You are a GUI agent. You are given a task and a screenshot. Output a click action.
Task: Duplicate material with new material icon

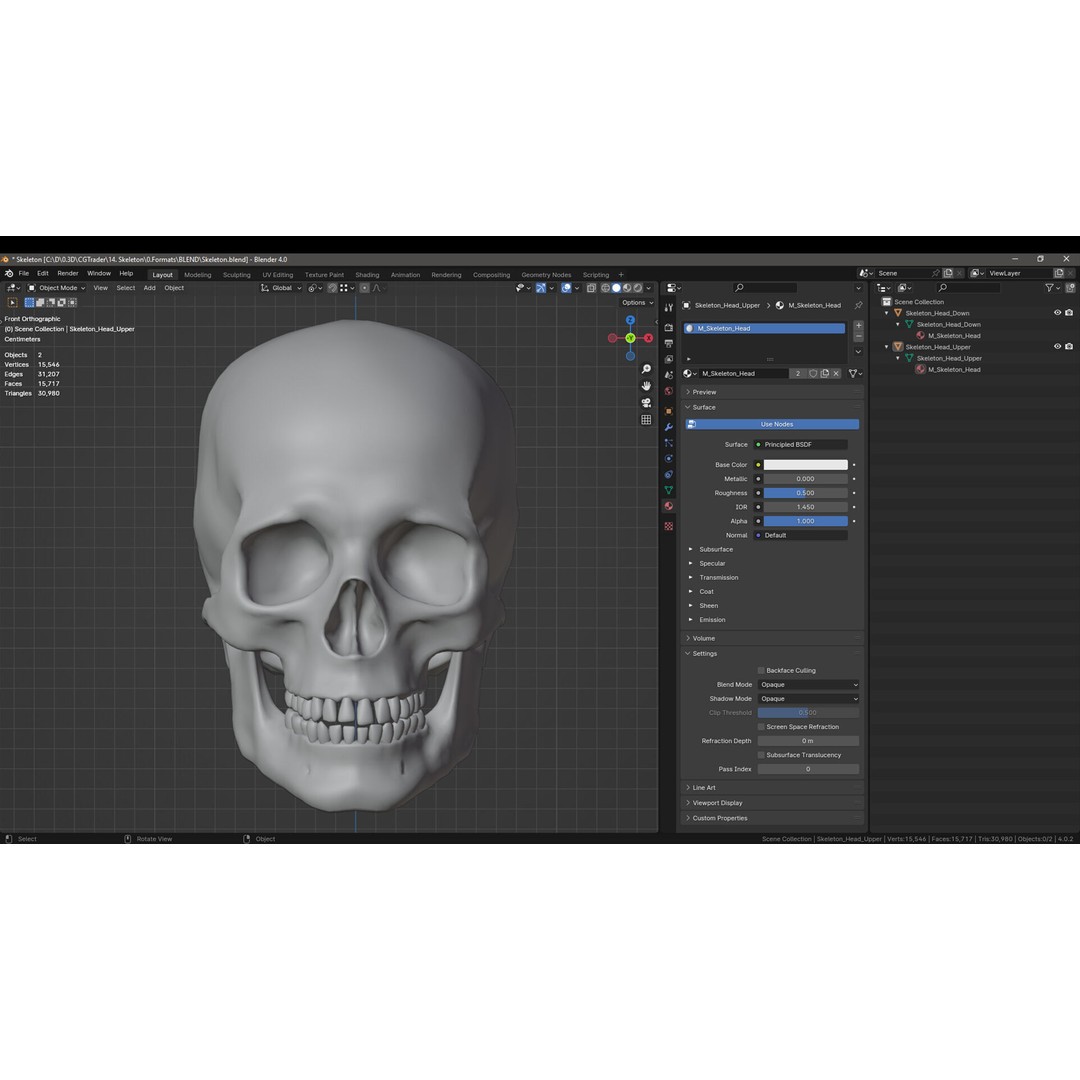pyautogui.click(x=824, y=373)
